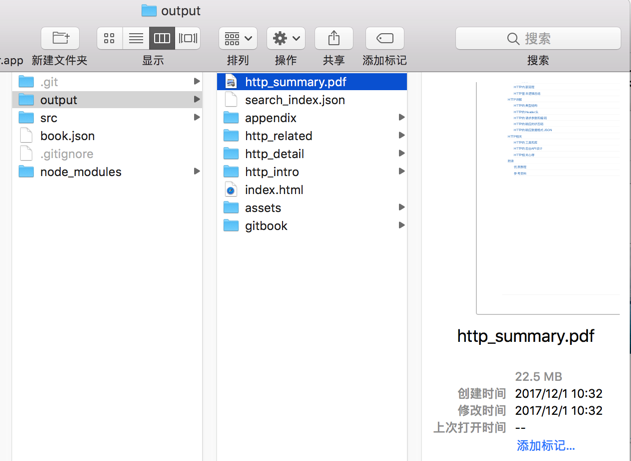Expand arrow beside node_modules

coord(196,171)
